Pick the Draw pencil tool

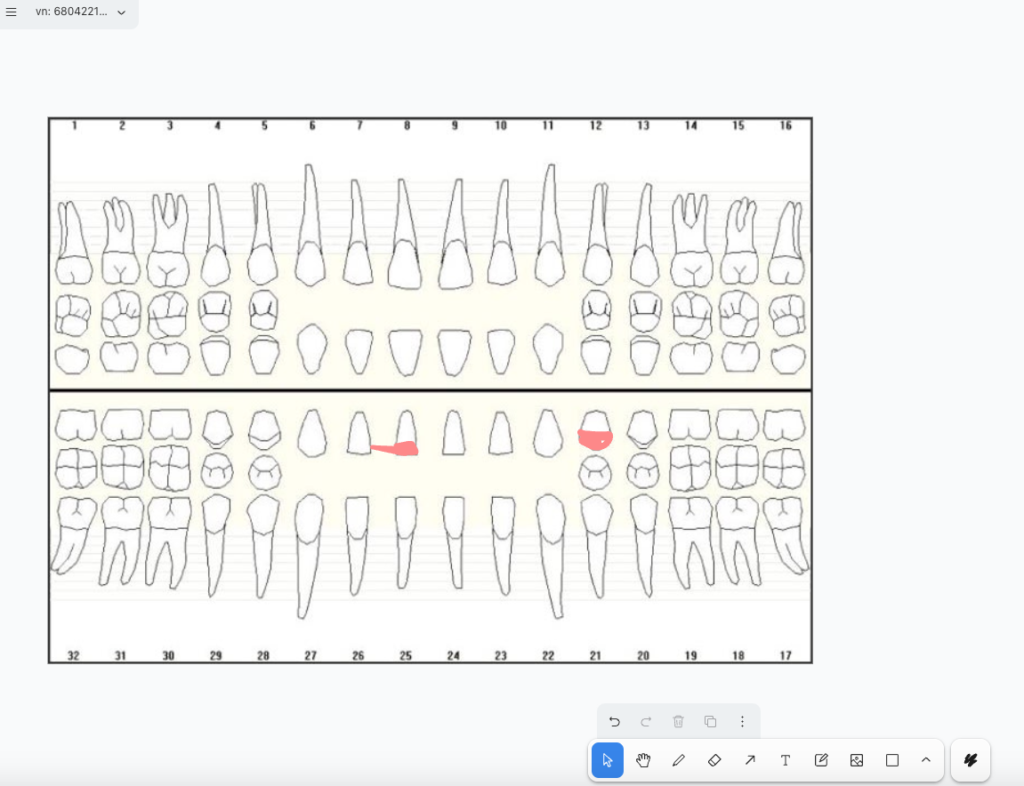[x=679, y=760]
